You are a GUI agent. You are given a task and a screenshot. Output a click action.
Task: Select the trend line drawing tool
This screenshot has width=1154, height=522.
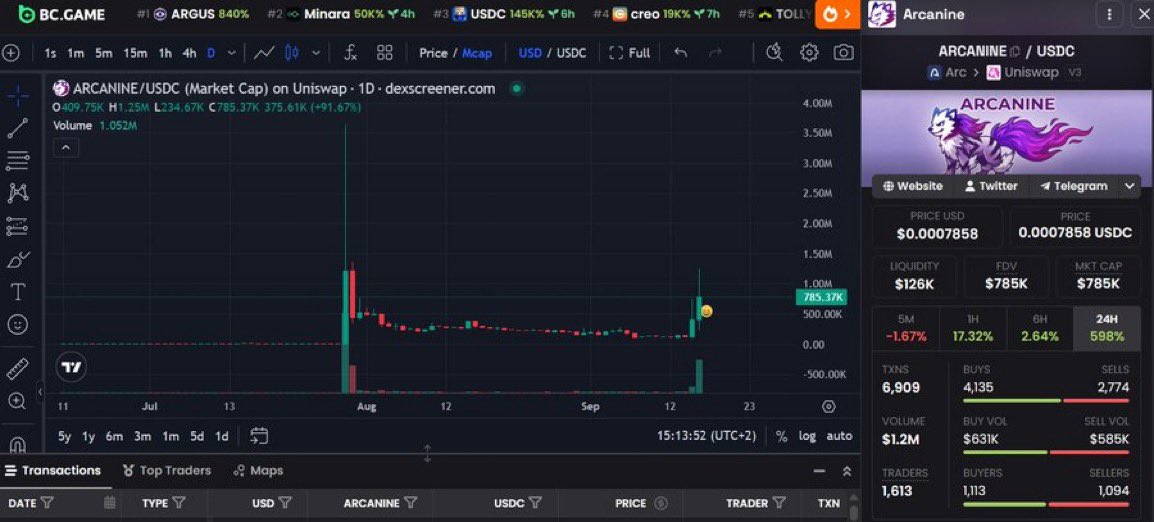tap(18, 128)
